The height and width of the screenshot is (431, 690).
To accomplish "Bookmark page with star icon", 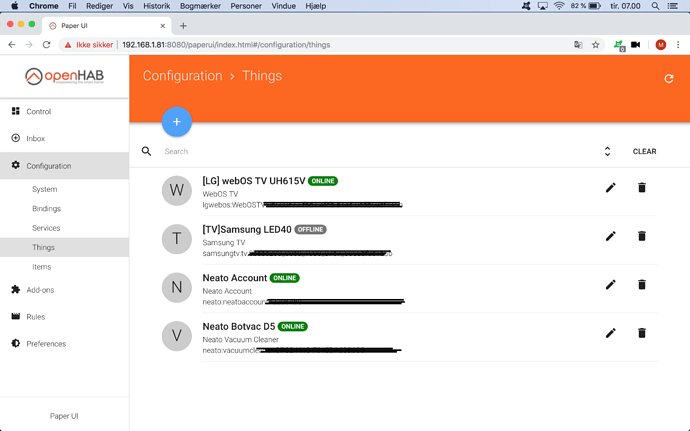I will point(595,44).
